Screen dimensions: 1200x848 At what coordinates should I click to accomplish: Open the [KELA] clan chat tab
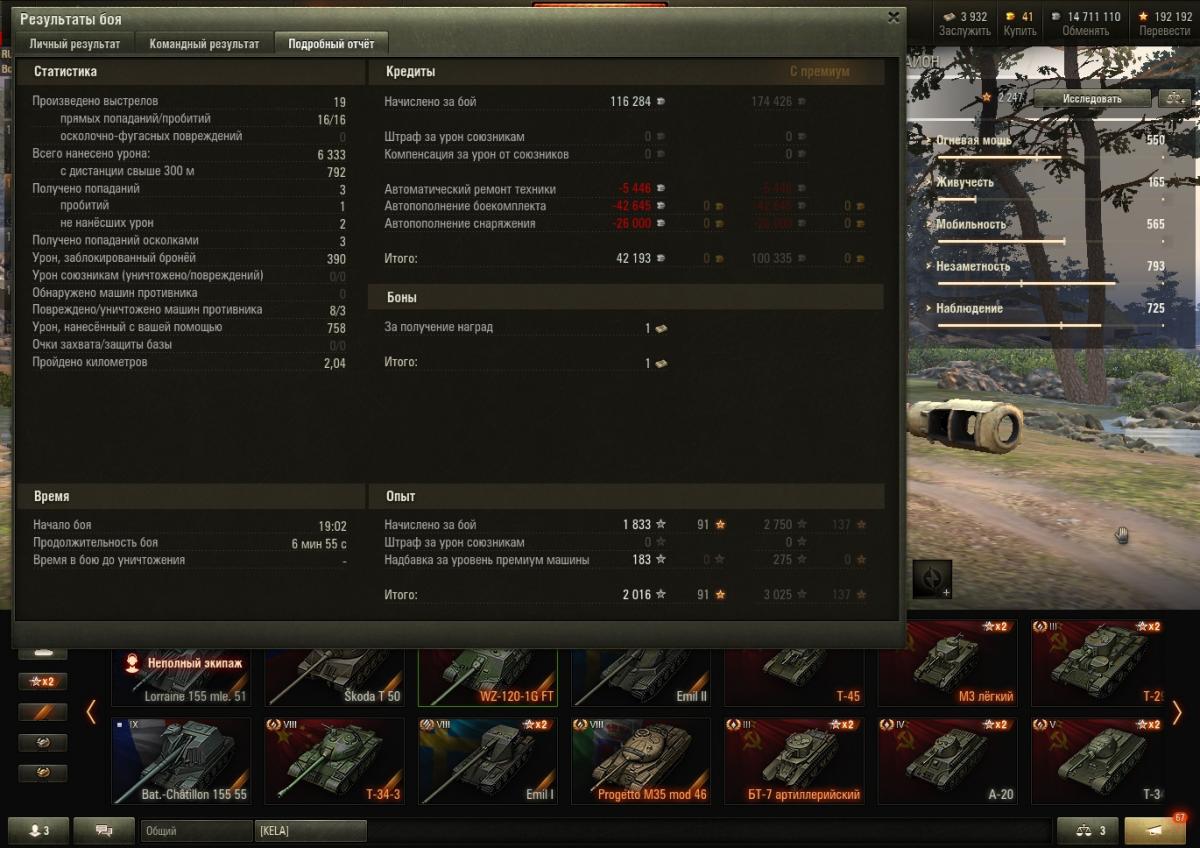(310, 831)
